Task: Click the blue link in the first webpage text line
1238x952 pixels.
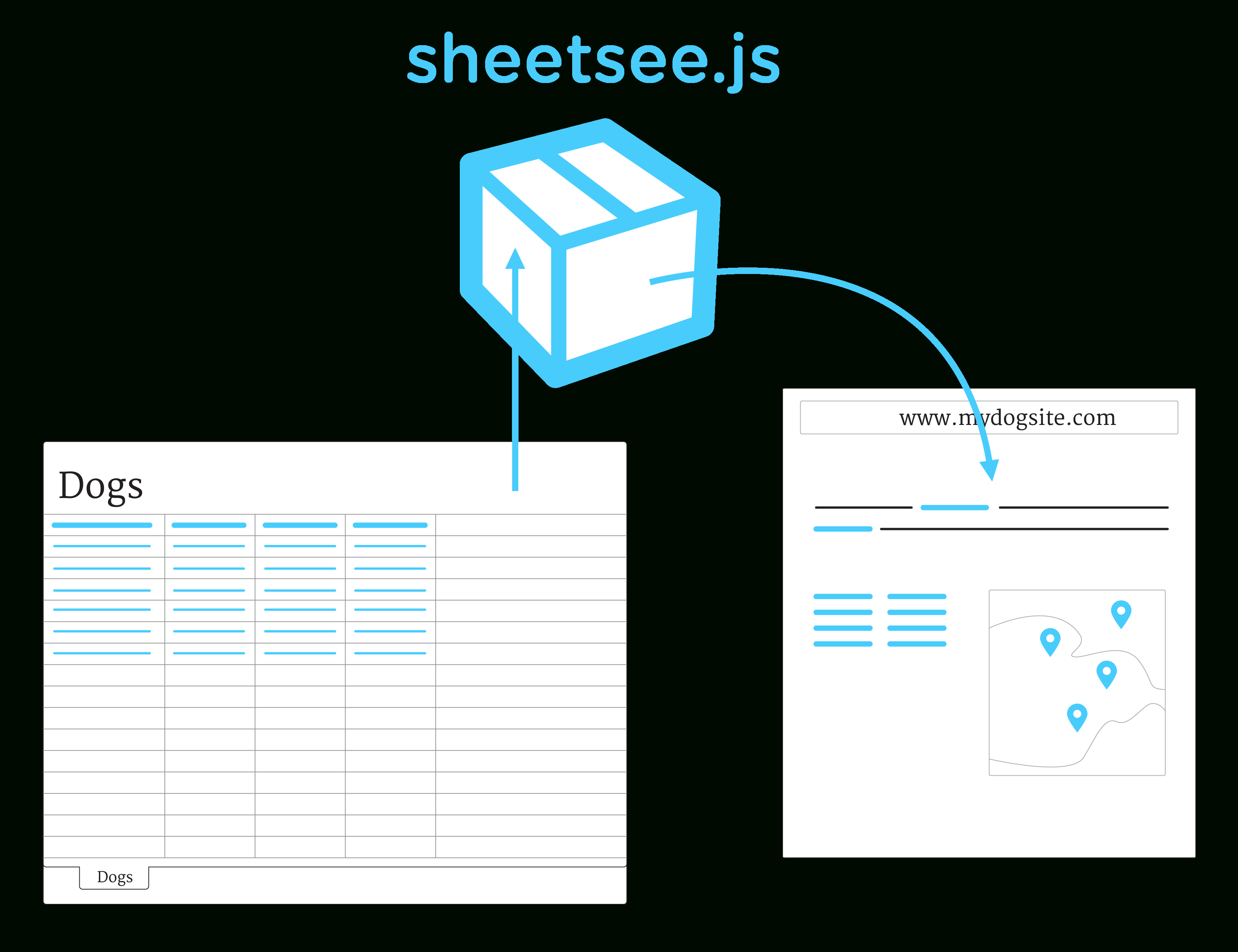Action: 954,507
